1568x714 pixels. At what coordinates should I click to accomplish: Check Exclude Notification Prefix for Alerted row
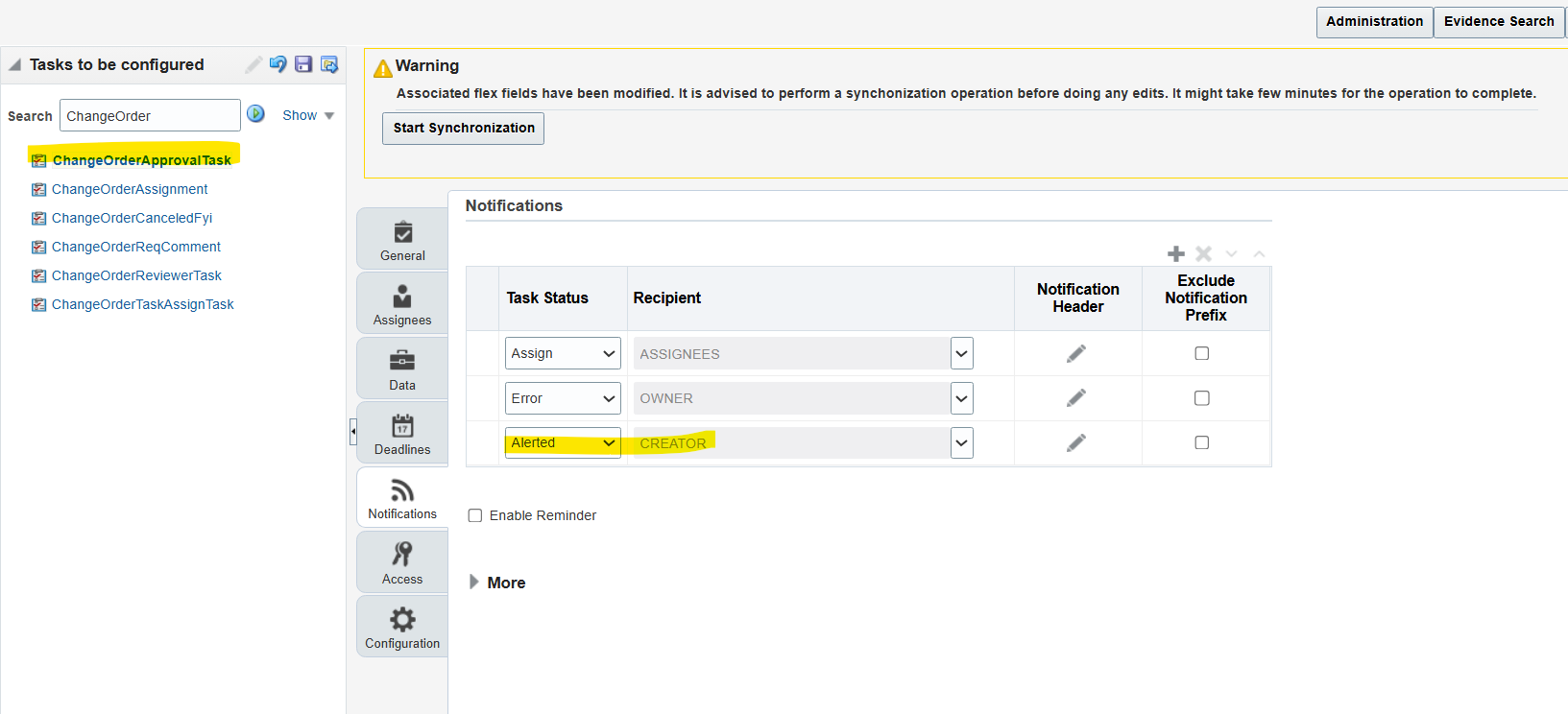(x=1201, y=442)
